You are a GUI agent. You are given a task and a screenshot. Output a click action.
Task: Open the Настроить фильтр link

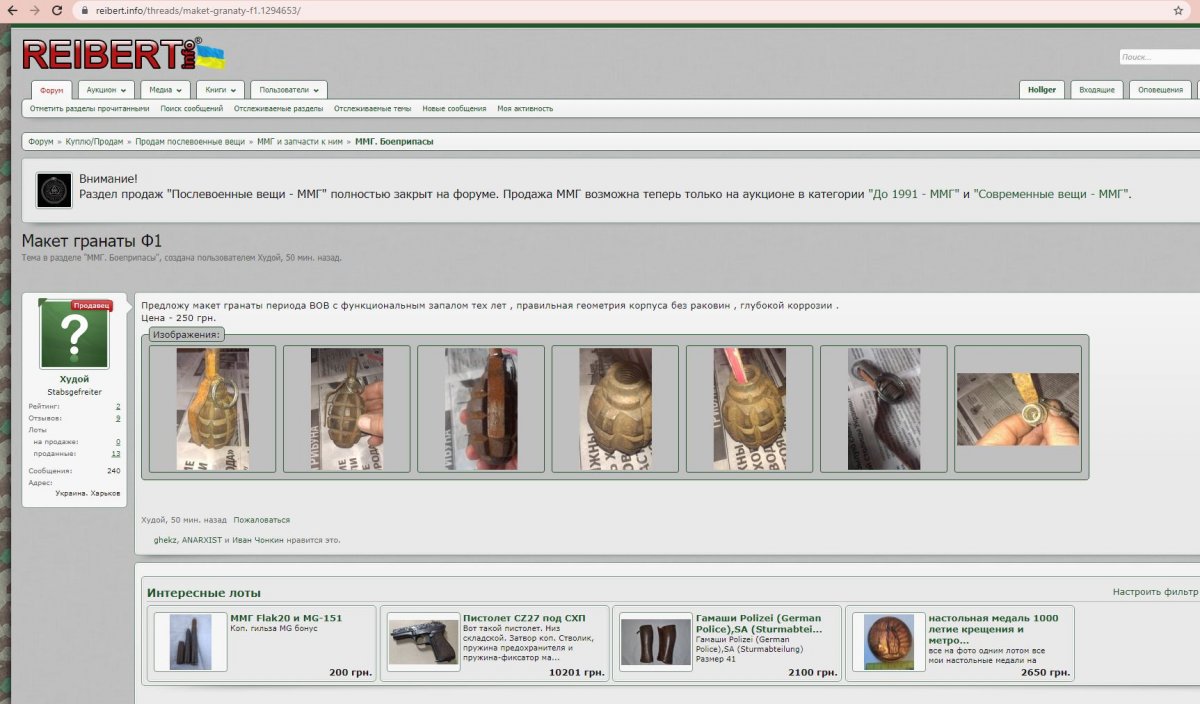click(1154, 592)
